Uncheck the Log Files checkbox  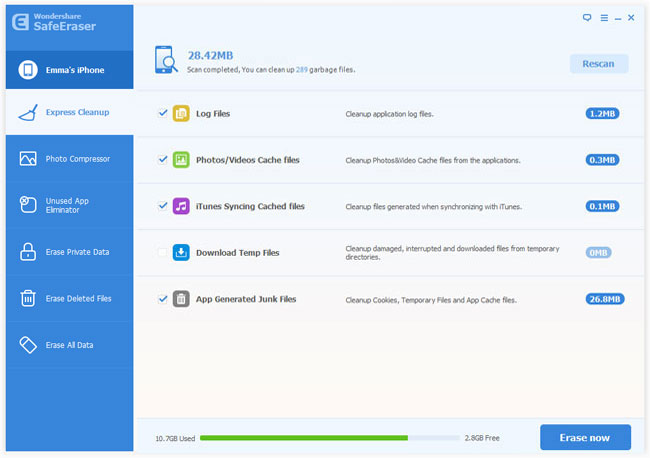click(x=163, y=113)
